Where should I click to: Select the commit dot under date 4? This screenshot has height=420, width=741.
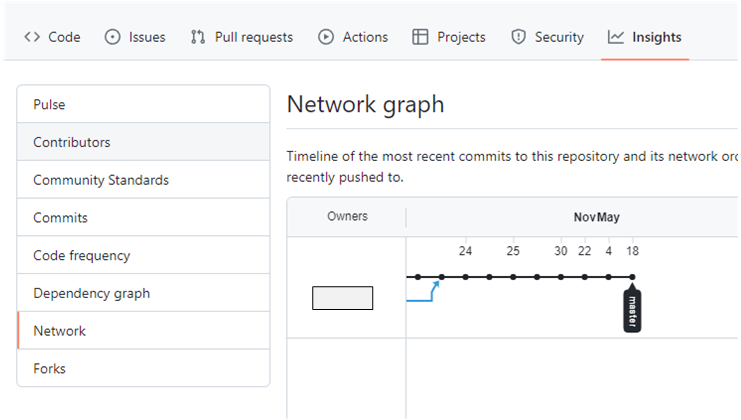tap(609, 277)
